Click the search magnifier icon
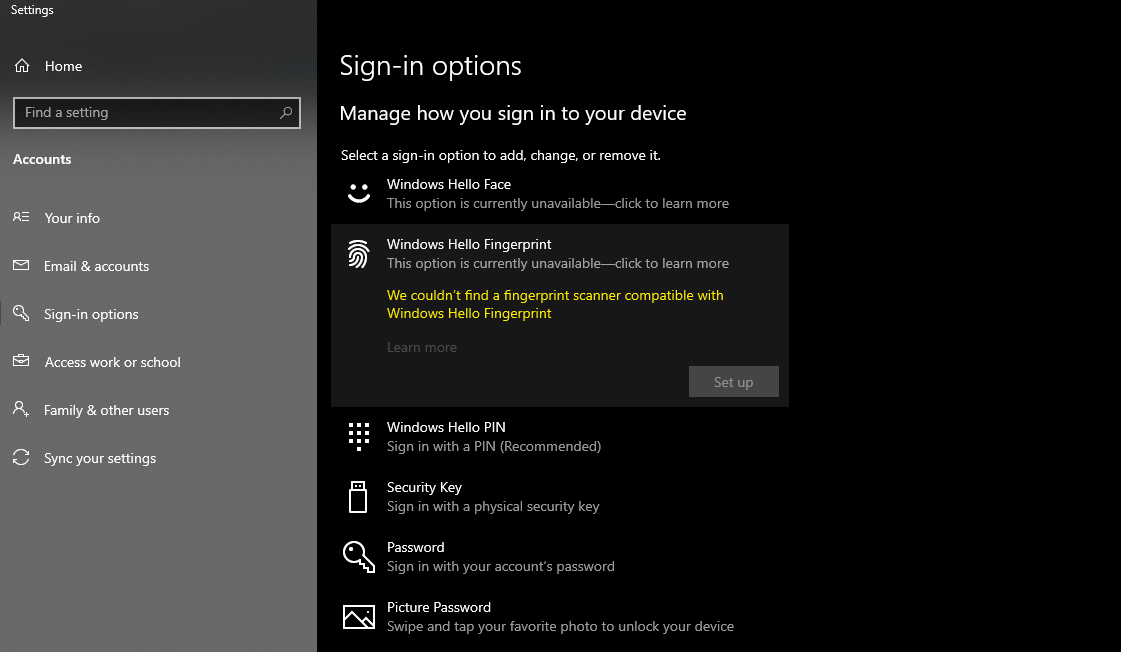The width and height of the screenshot is (1121, 652). (286, 112)
